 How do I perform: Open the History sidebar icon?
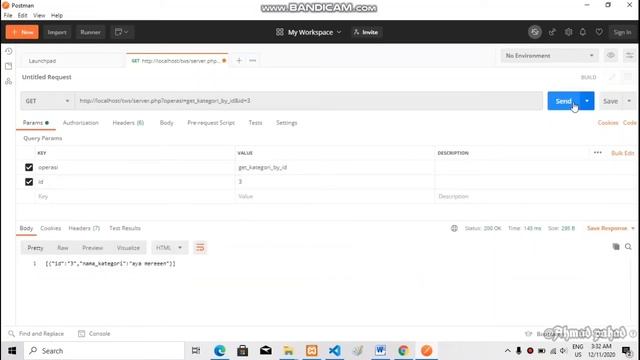pos(9,51)
